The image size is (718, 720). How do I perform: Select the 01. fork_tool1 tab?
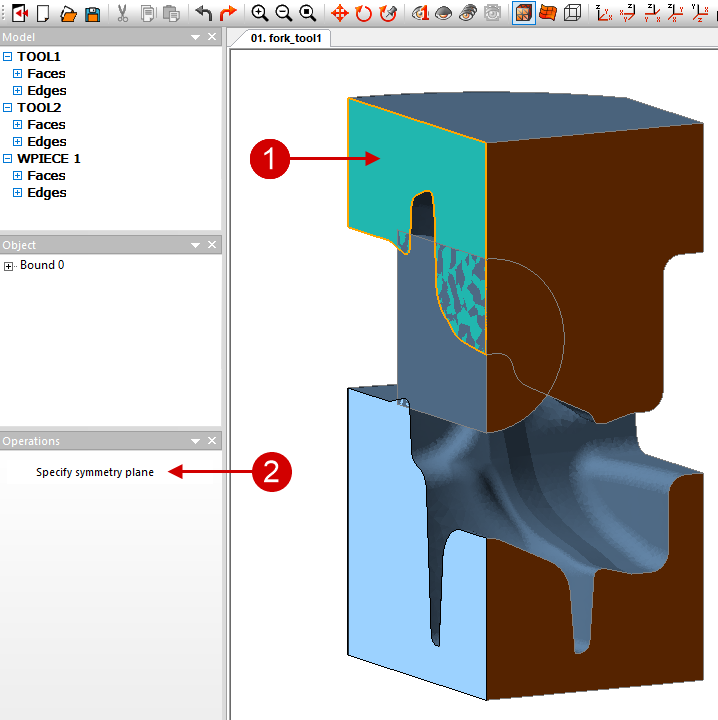click(280, 39)
